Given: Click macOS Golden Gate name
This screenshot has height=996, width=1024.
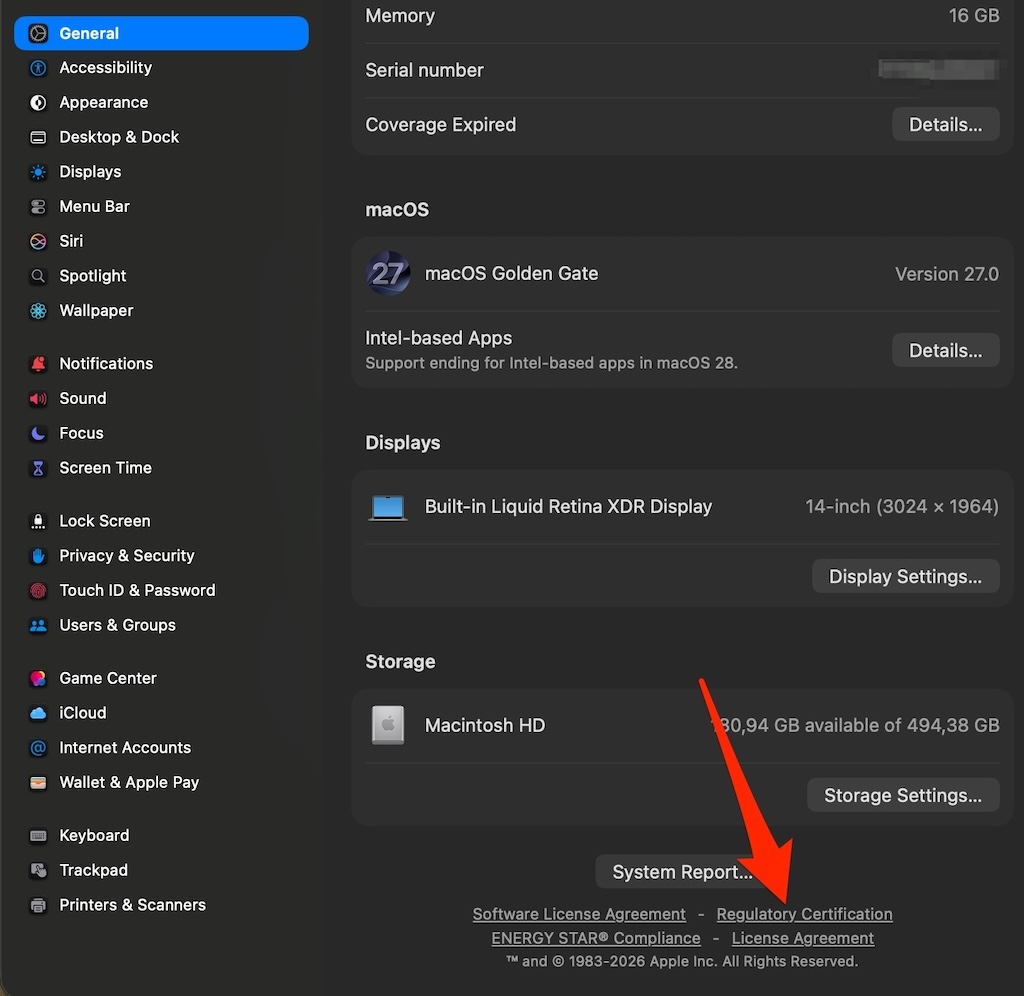Looking at the screenshot, I should click(511, 274).
